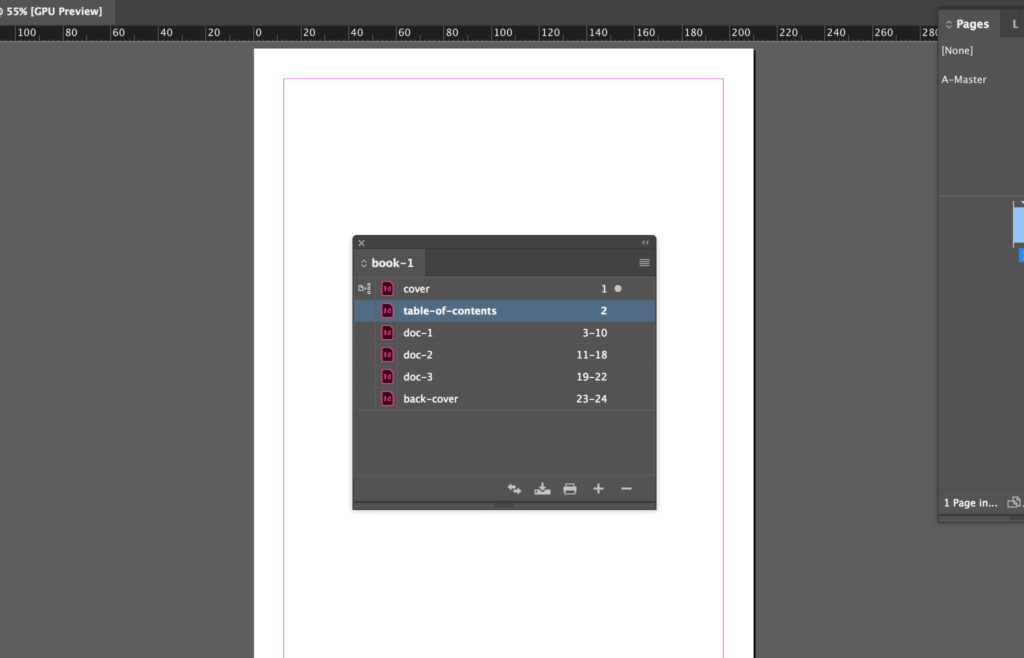1024x658 pixels.
Task: Click the InDesign file icon beside cover
Action: (386, 288)
